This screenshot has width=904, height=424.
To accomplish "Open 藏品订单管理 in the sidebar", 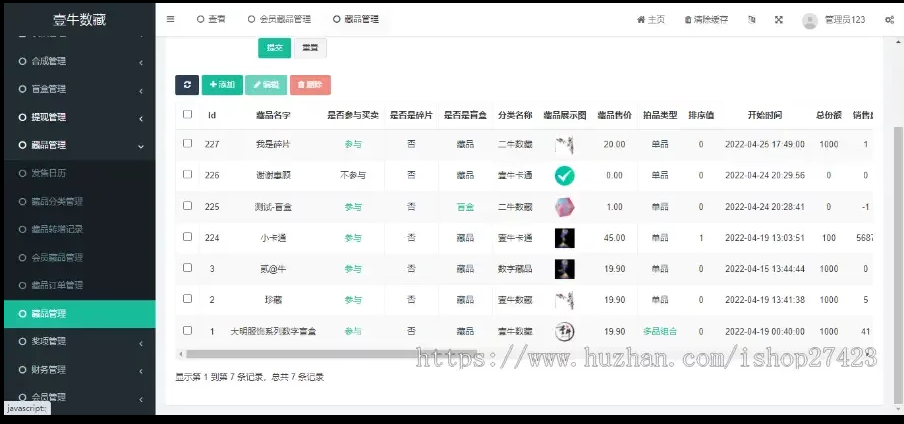I will click(57, 285).
